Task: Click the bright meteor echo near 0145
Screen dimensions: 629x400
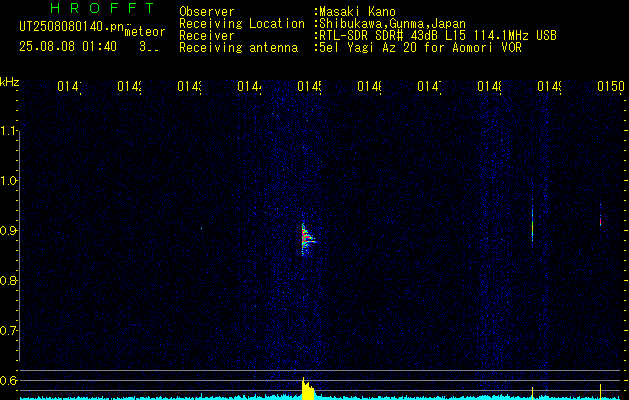Action: 307,239
